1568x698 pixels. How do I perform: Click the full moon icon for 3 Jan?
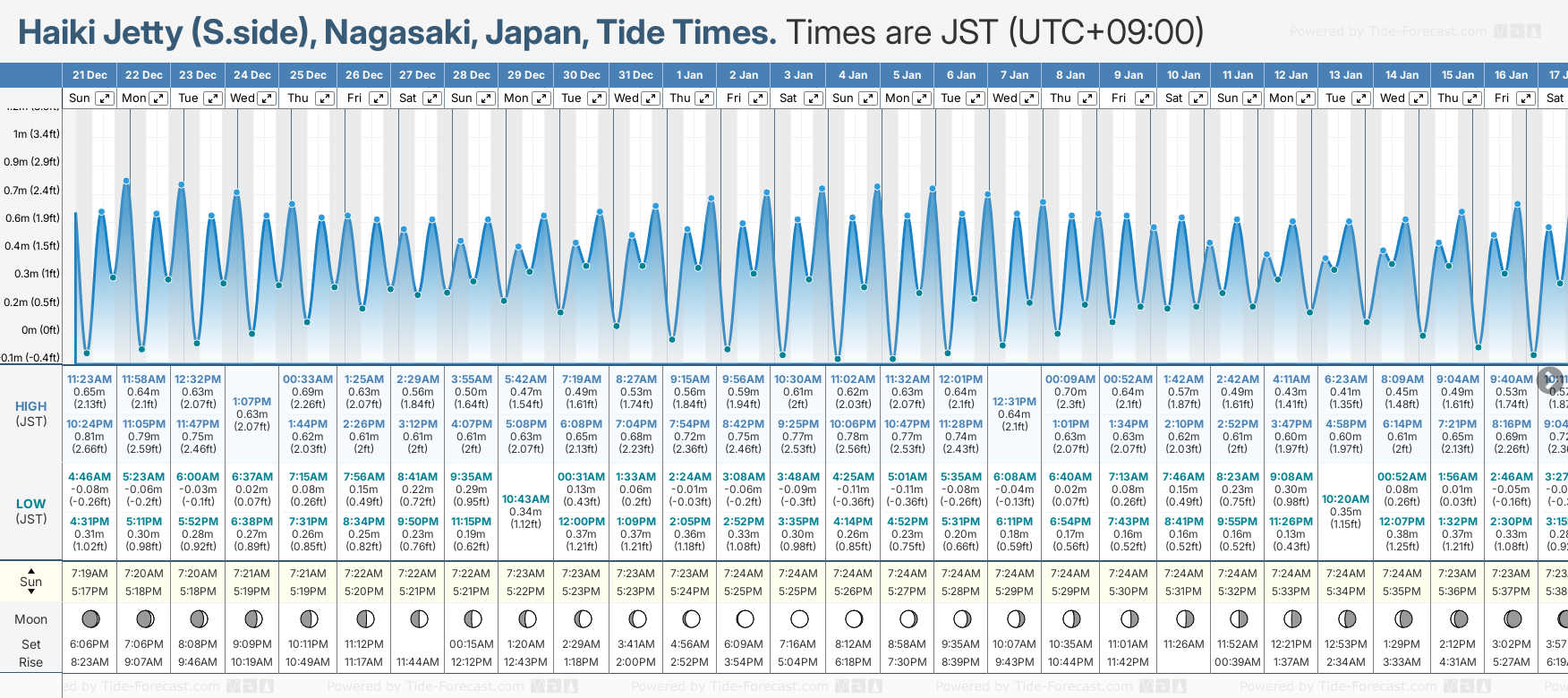coord(798,618)
